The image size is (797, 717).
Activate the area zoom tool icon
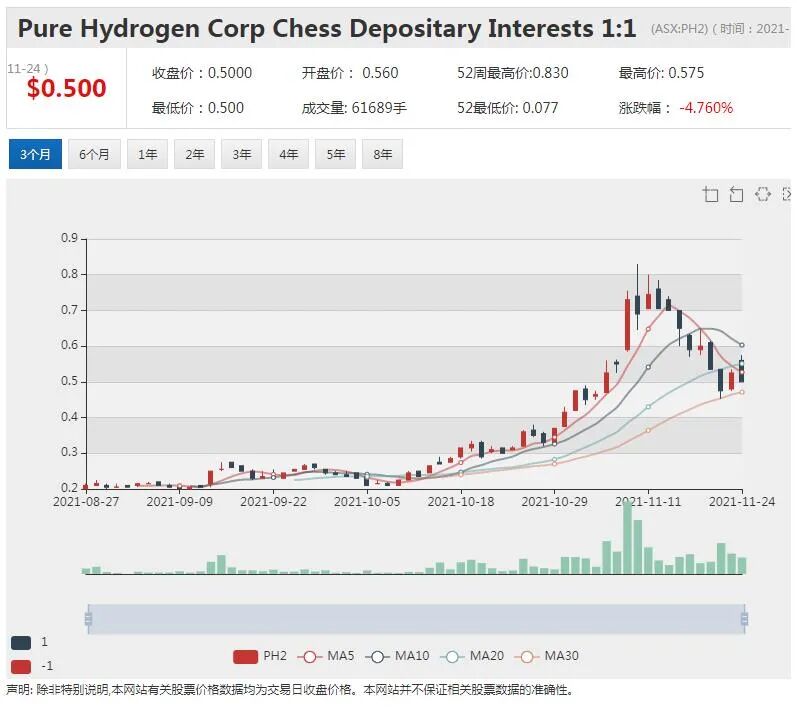point(710,194)
